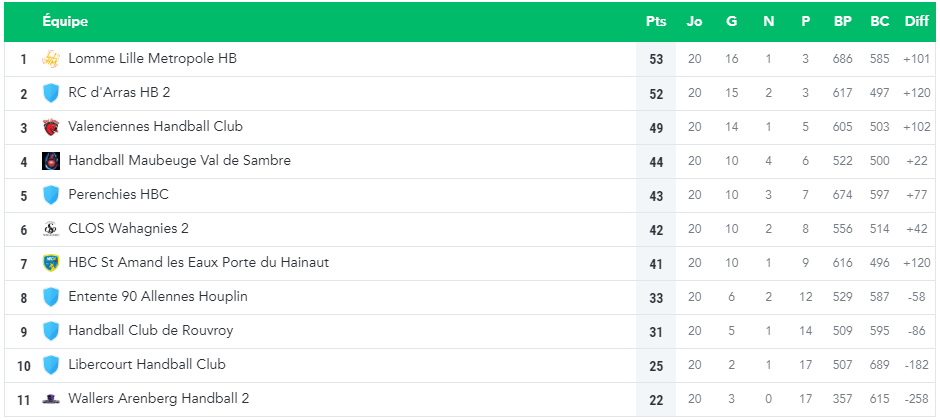Click the CLOS Wahagnies 2 logo
Image resolution: width=940 pixels, height=420 pixels.
point(51,229)
